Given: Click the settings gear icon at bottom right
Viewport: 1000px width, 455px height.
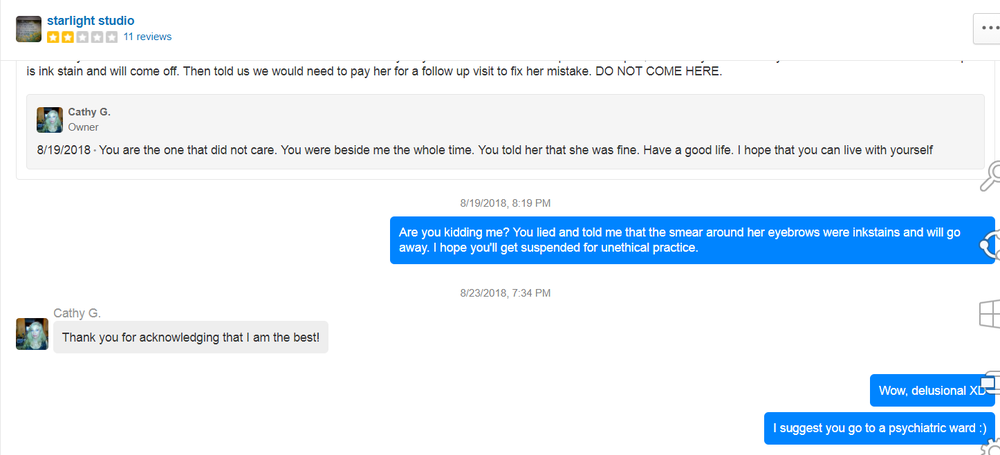Looking at the screenshot, I should point(992,446).
